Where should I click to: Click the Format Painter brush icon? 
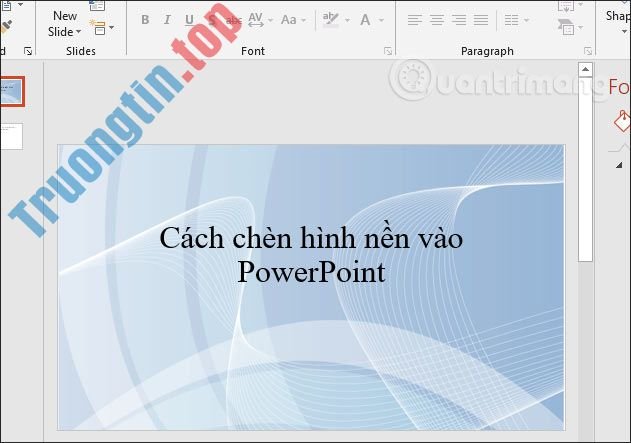6,27
